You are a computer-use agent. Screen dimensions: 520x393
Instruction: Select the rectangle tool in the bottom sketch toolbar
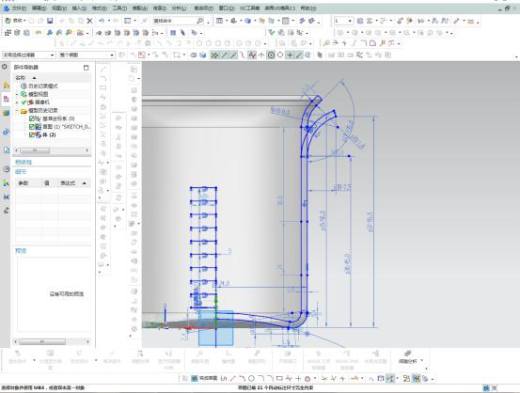pyautogui.click(x=279, y=378)
